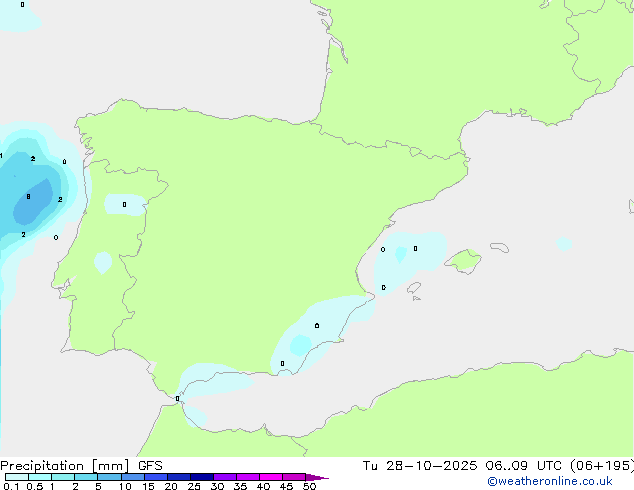634x490 pixels.
Task: Select the legend swatch between 35 and 40
Action: pos(248,477)
